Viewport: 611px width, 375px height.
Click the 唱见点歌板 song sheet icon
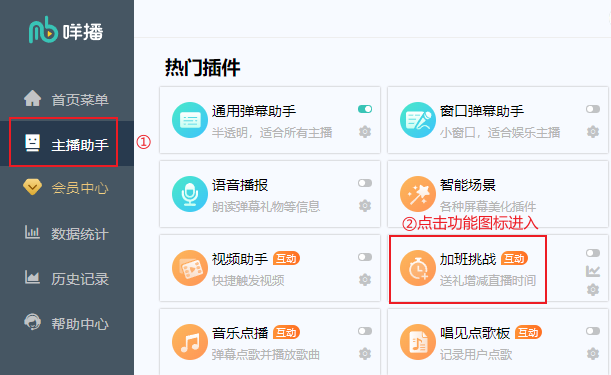point(418,342)
